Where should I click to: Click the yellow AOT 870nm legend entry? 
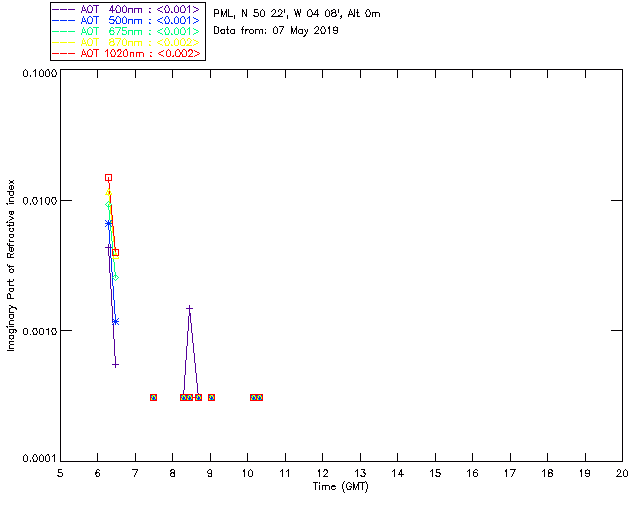[x=126, y=42]
